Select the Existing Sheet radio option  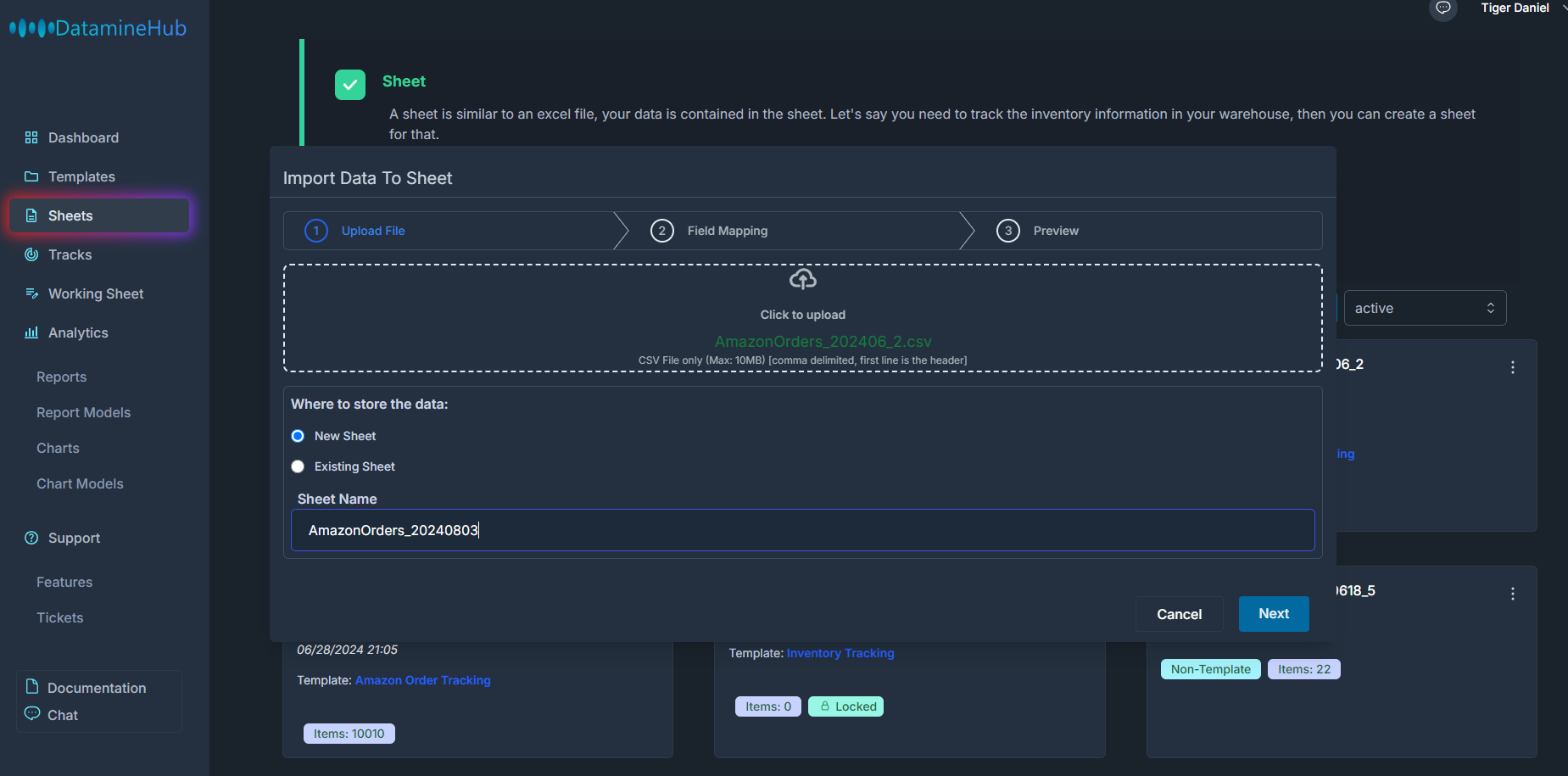[x=298, y=466]
